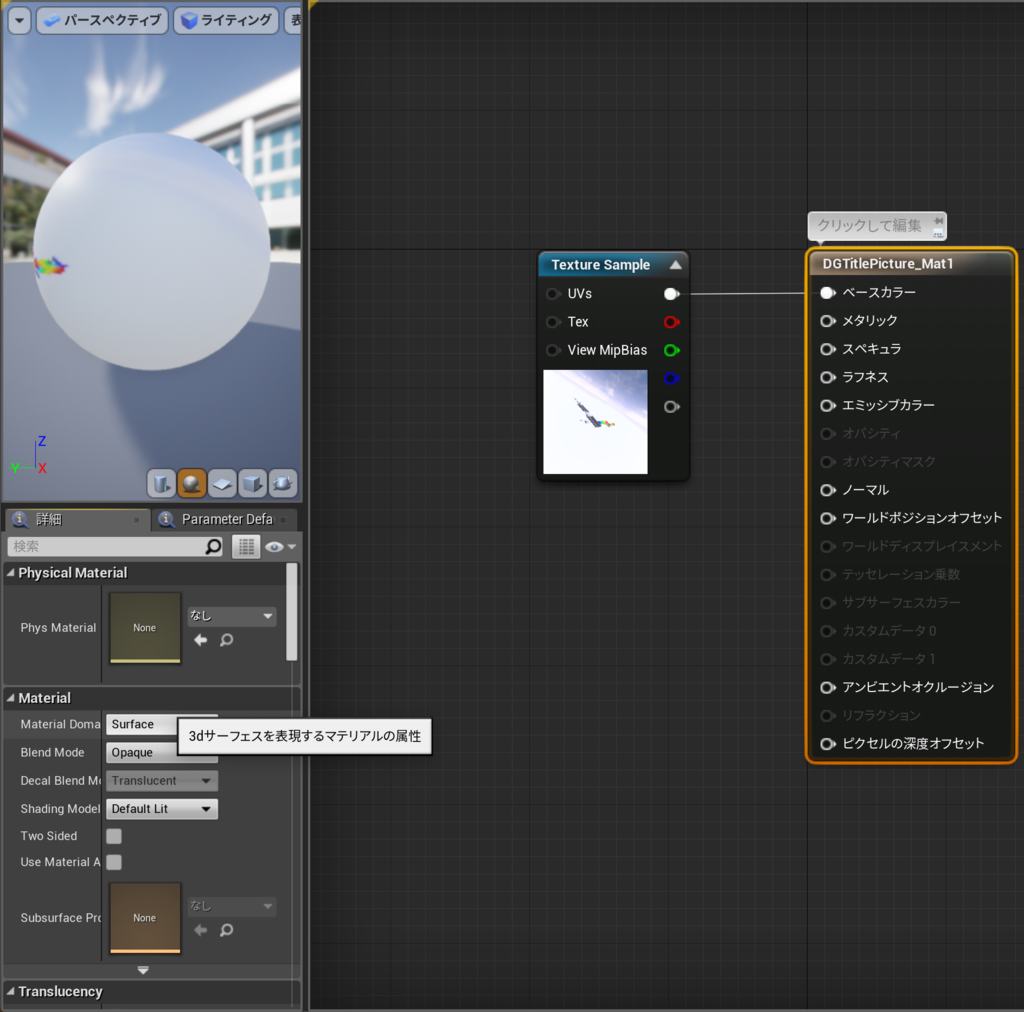Select the cube preview mesh icon
Image resolution: width=1024 pixels, height=1012 pixels.
[x=253, y=484]
